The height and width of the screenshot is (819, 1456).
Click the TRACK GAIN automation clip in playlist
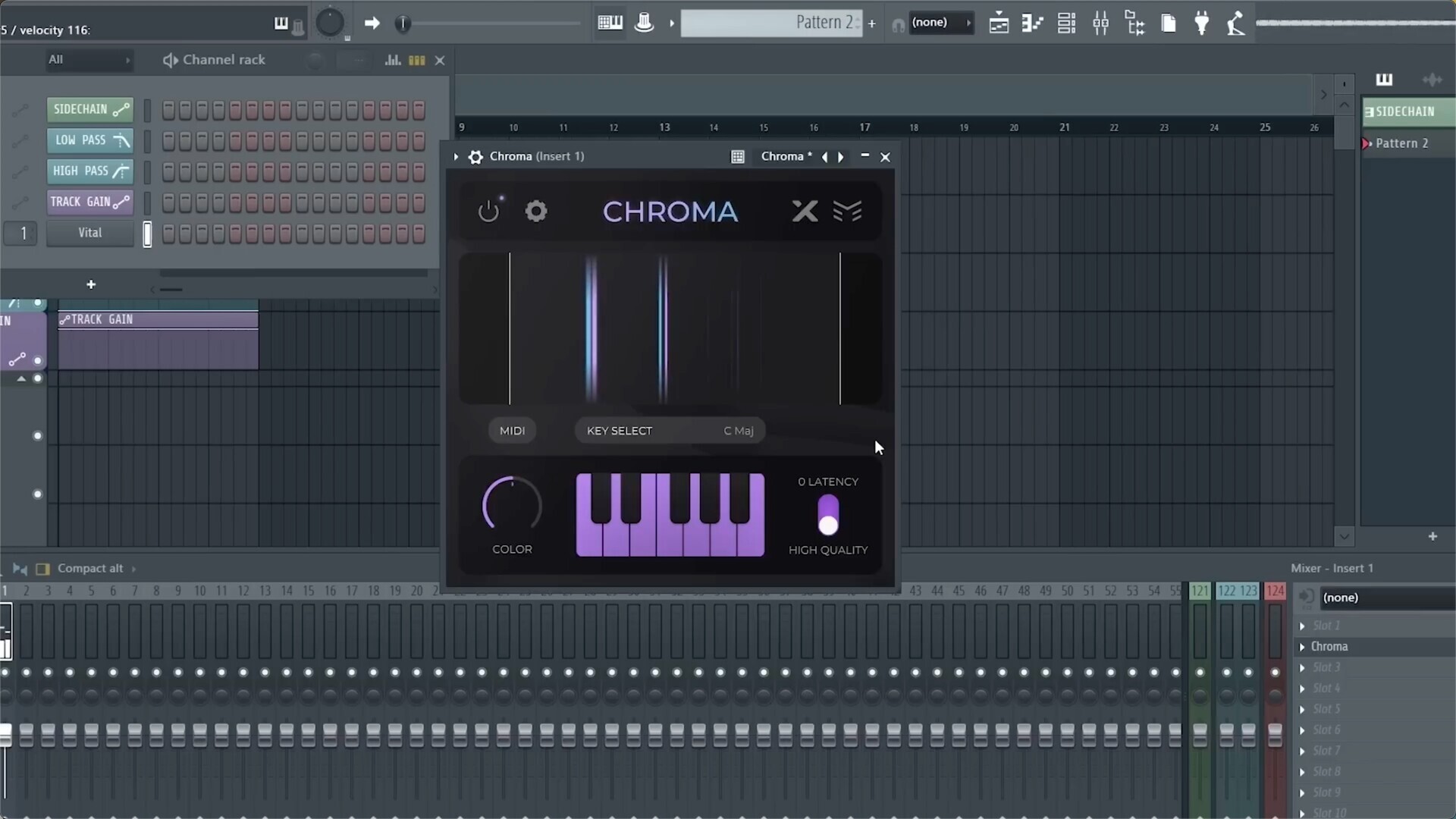[x=158, y=340]
